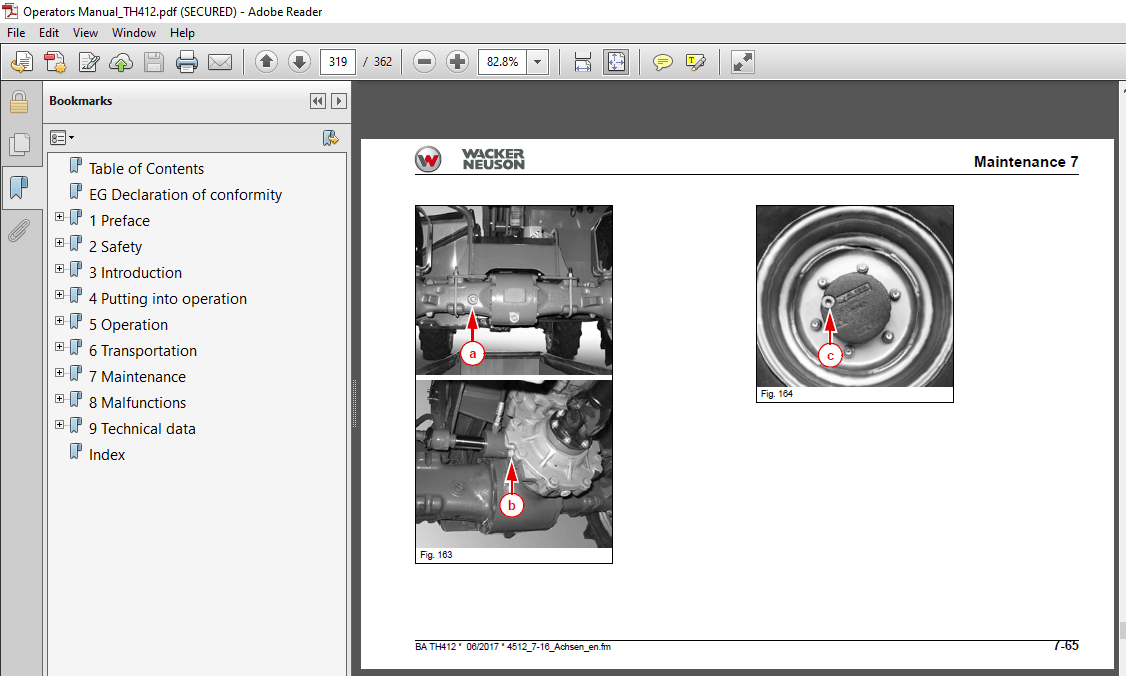
Task: Open the Print dialog
Action: [187, 62]
